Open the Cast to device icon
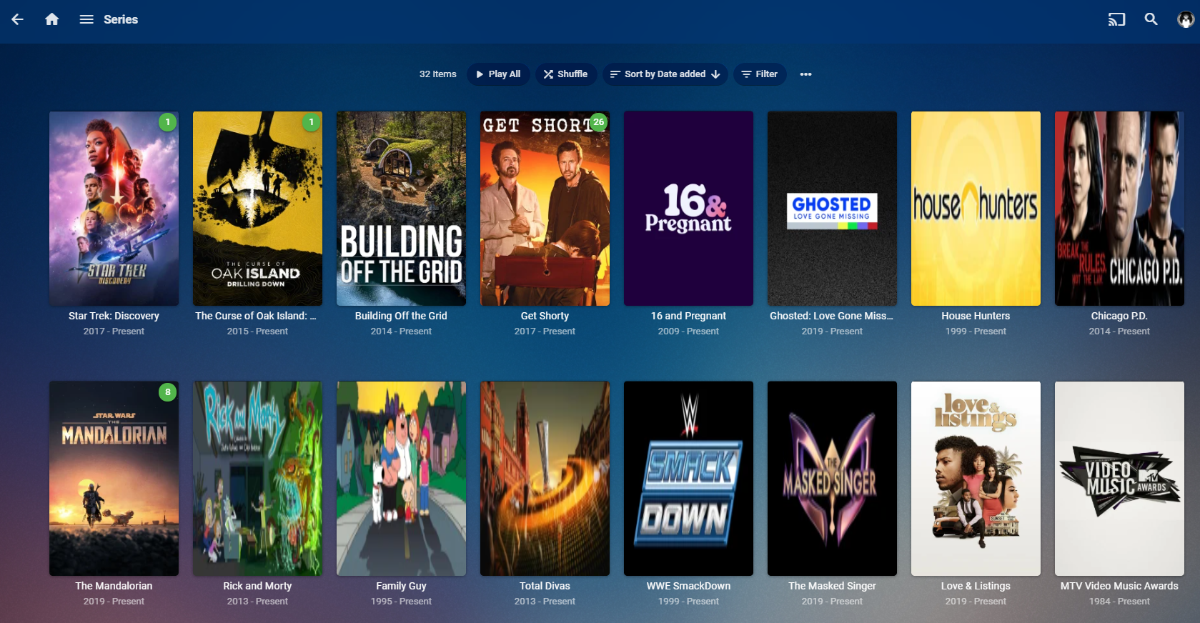1200x623 pixels. [x=1116, y=18]
